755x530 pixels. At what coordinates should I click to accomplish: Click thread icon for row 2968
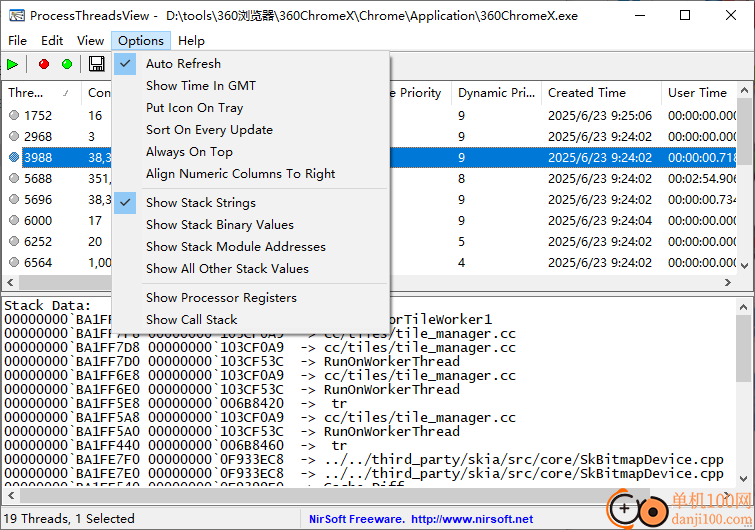pos(14,136)
